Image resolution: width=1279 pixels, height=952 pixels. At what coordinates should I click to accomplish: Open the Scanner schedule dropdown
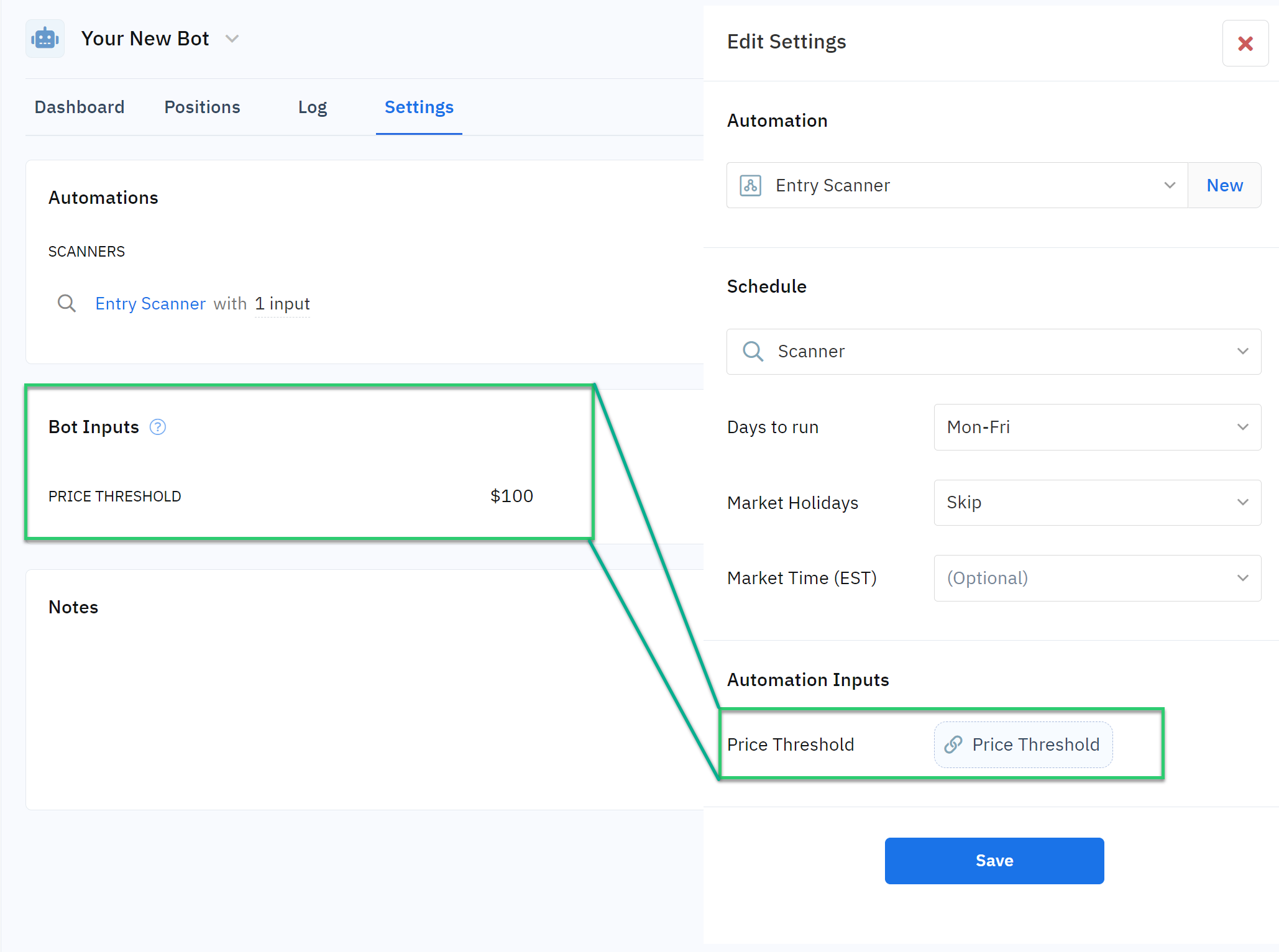(993, 351)
